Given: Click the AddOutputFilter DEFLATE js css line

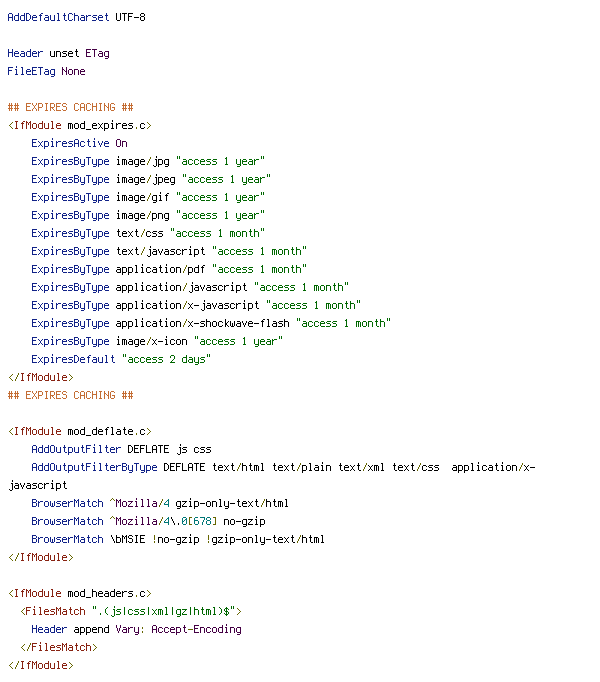Looking at the screenshot, I should click(121, 449).
